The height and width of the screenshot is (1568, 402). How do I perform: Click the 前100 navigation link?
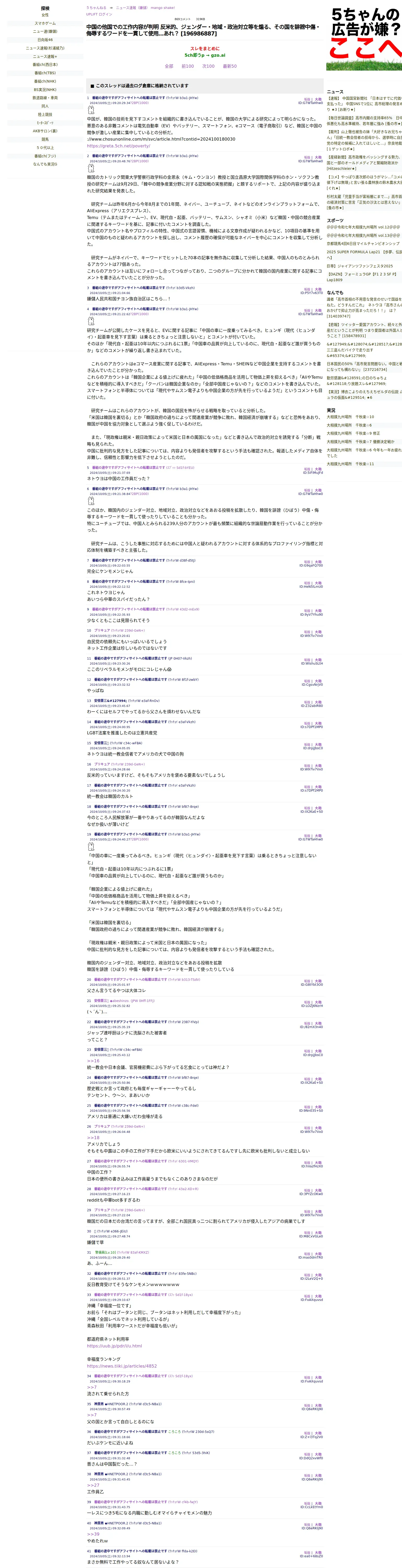point(188,66)
